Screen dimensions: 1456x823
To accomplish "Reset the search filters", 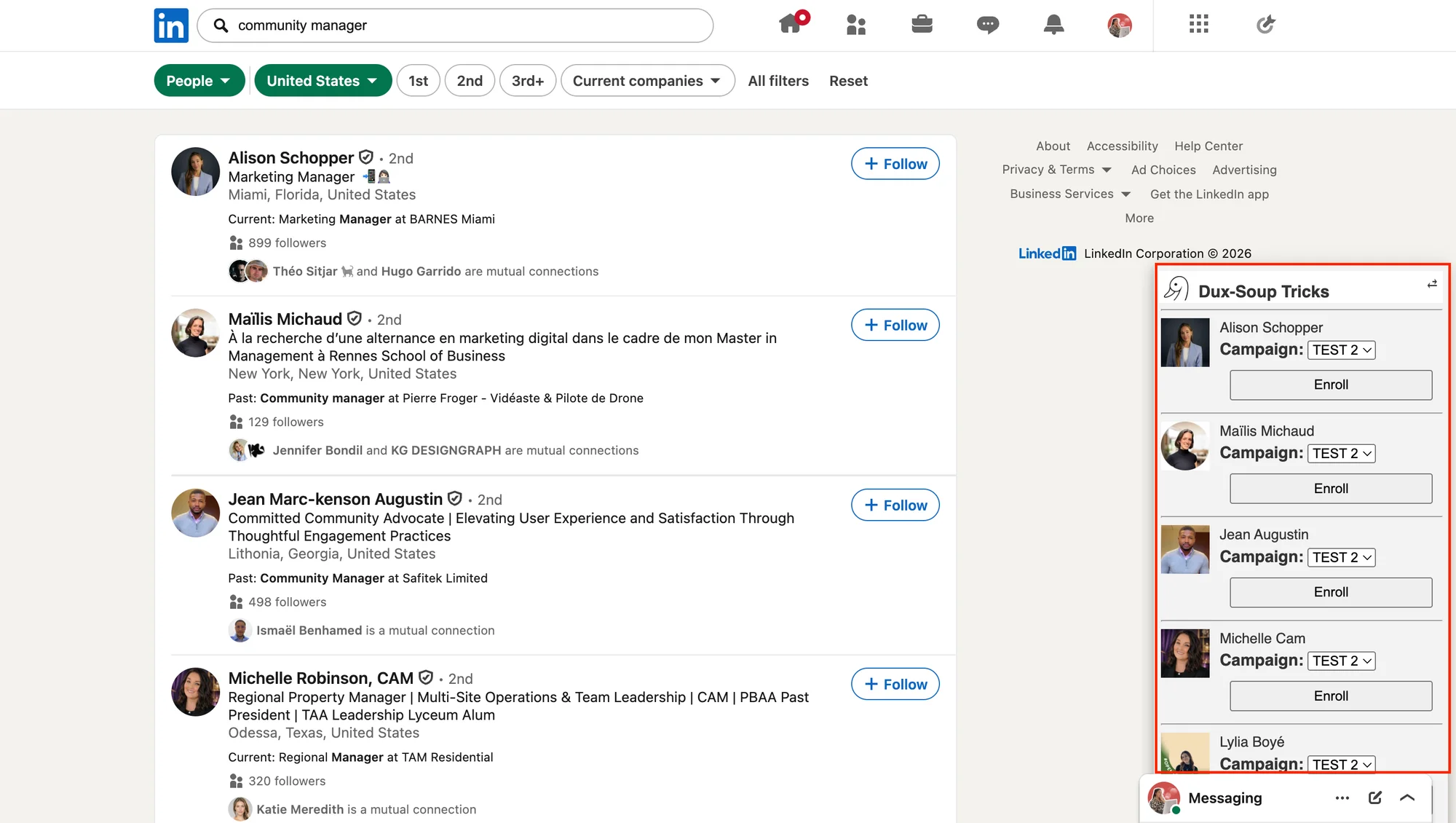I will click(848, 81).
